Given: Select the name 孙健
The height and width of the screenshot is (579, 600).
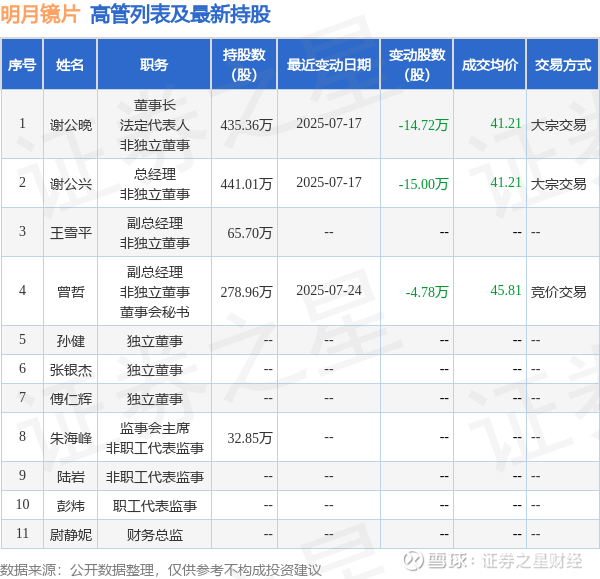Looking at the screenshot, I should coord(71,341).
